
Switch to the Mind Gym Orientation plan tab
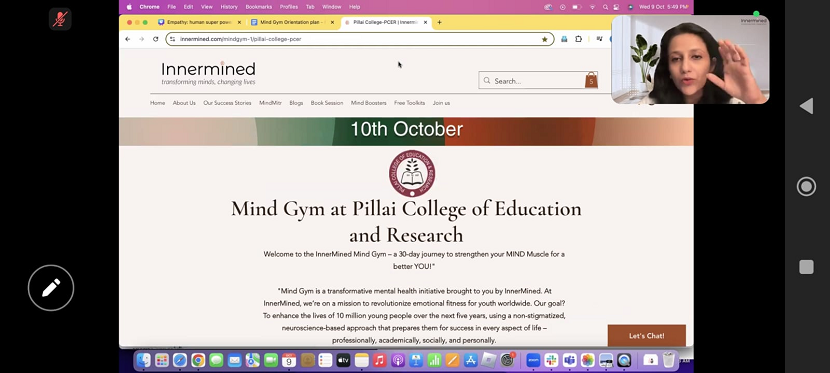pyautogui.click(x=292, y=22)
